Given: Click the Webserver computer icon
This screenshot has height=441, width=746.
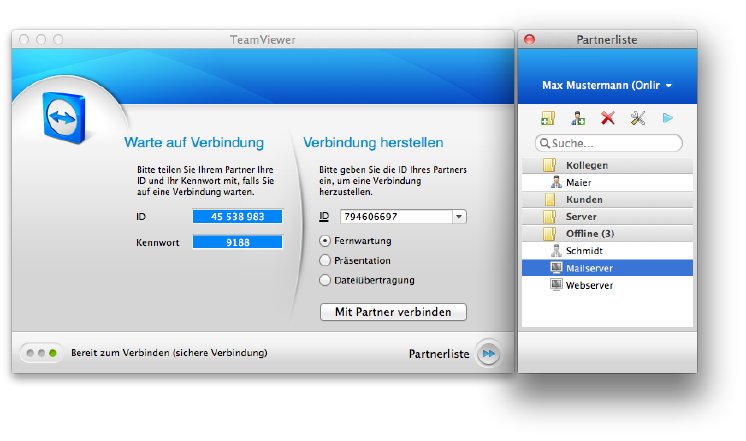Looking at the screenshot, I should click(556, 285).
